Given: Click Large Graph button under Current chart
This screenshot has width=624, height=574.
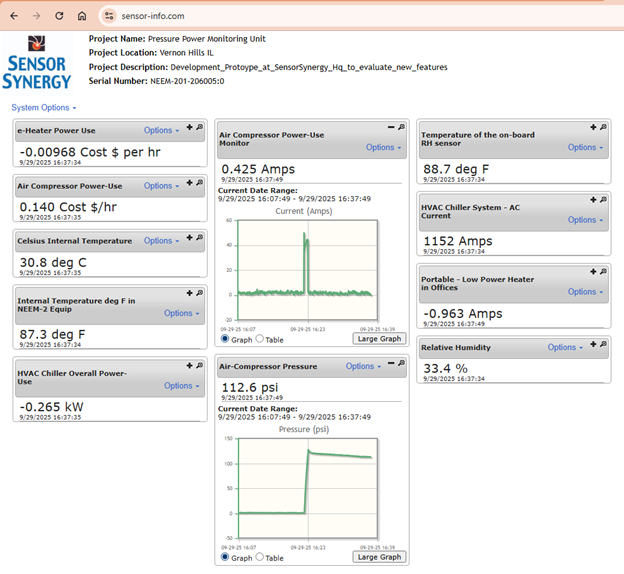Looking at the screenshot, I should (x=379, y=339).
